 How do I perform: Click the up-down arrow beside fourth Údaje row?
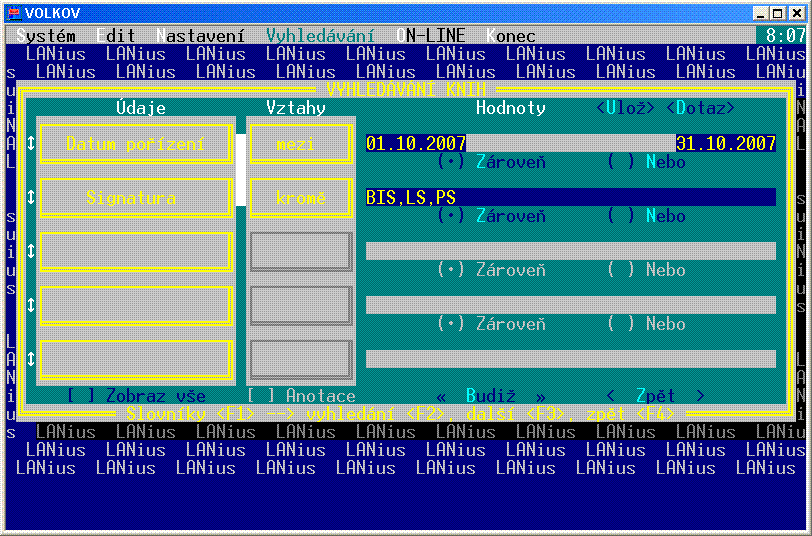click(x=31, y=305)
